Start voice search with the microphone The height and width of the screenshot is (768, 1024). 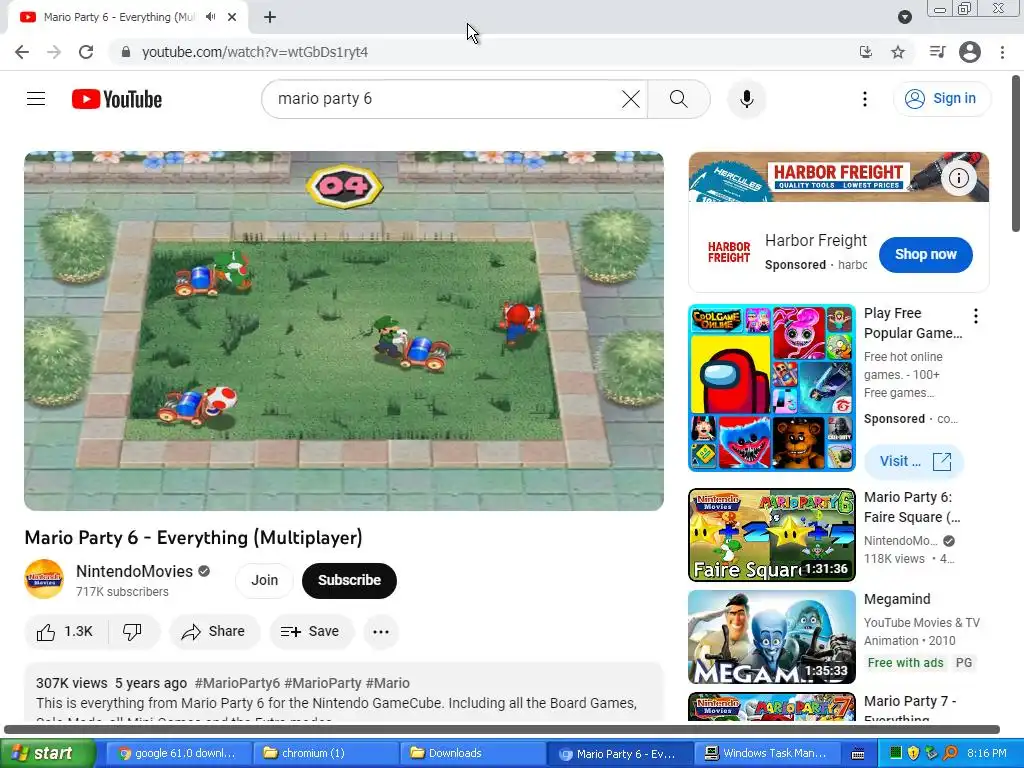pos(746,99)
